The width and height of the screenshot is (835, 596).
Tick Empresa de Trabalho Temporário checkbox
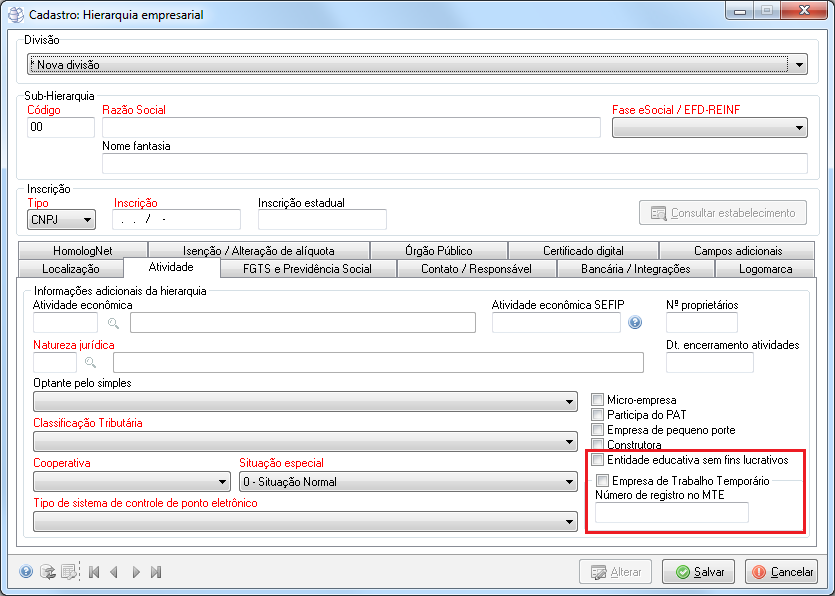(602, 481)
